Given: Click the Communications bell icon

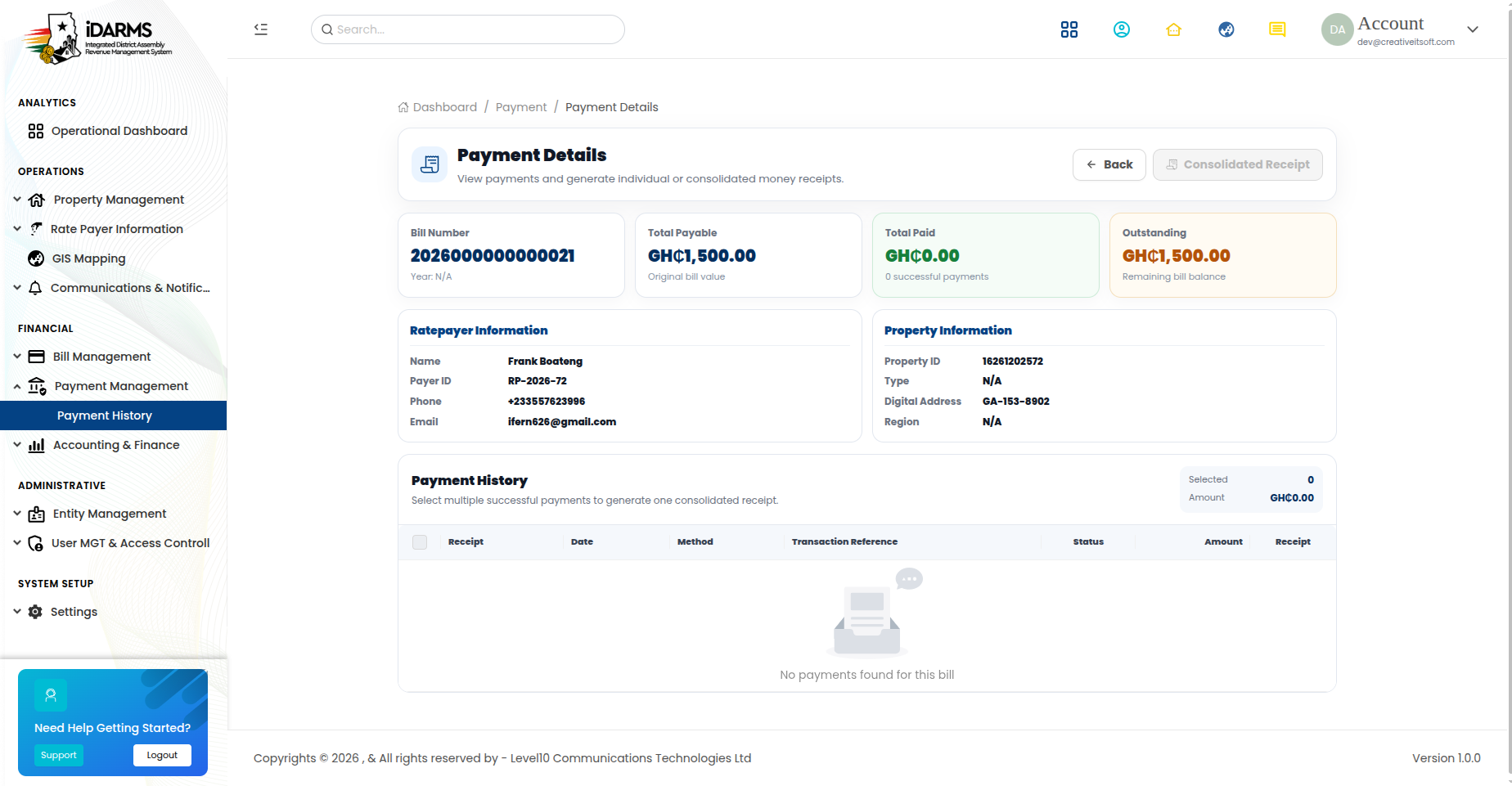Looking at the screenshot, I should (x=35, y=288).
